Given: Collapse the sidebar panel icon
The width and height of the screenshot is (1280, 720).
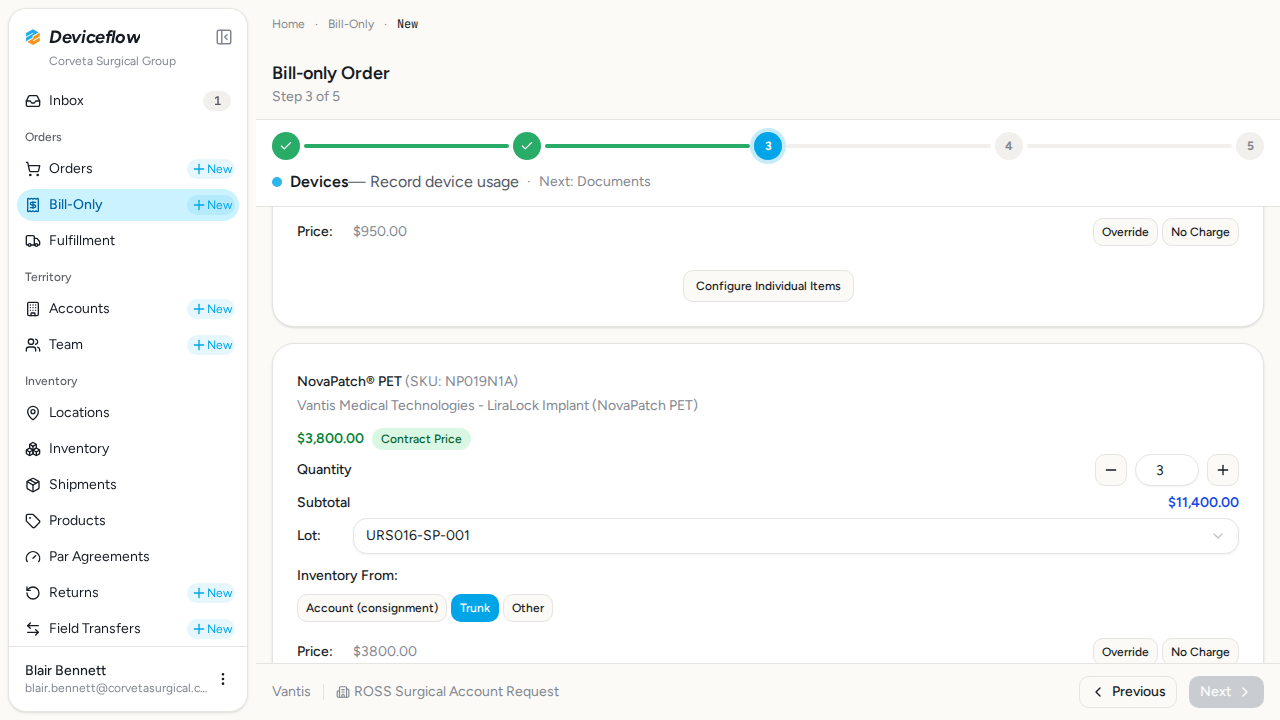Looking at the screenshot, I should pyautogui.click(x=224, y=37).
